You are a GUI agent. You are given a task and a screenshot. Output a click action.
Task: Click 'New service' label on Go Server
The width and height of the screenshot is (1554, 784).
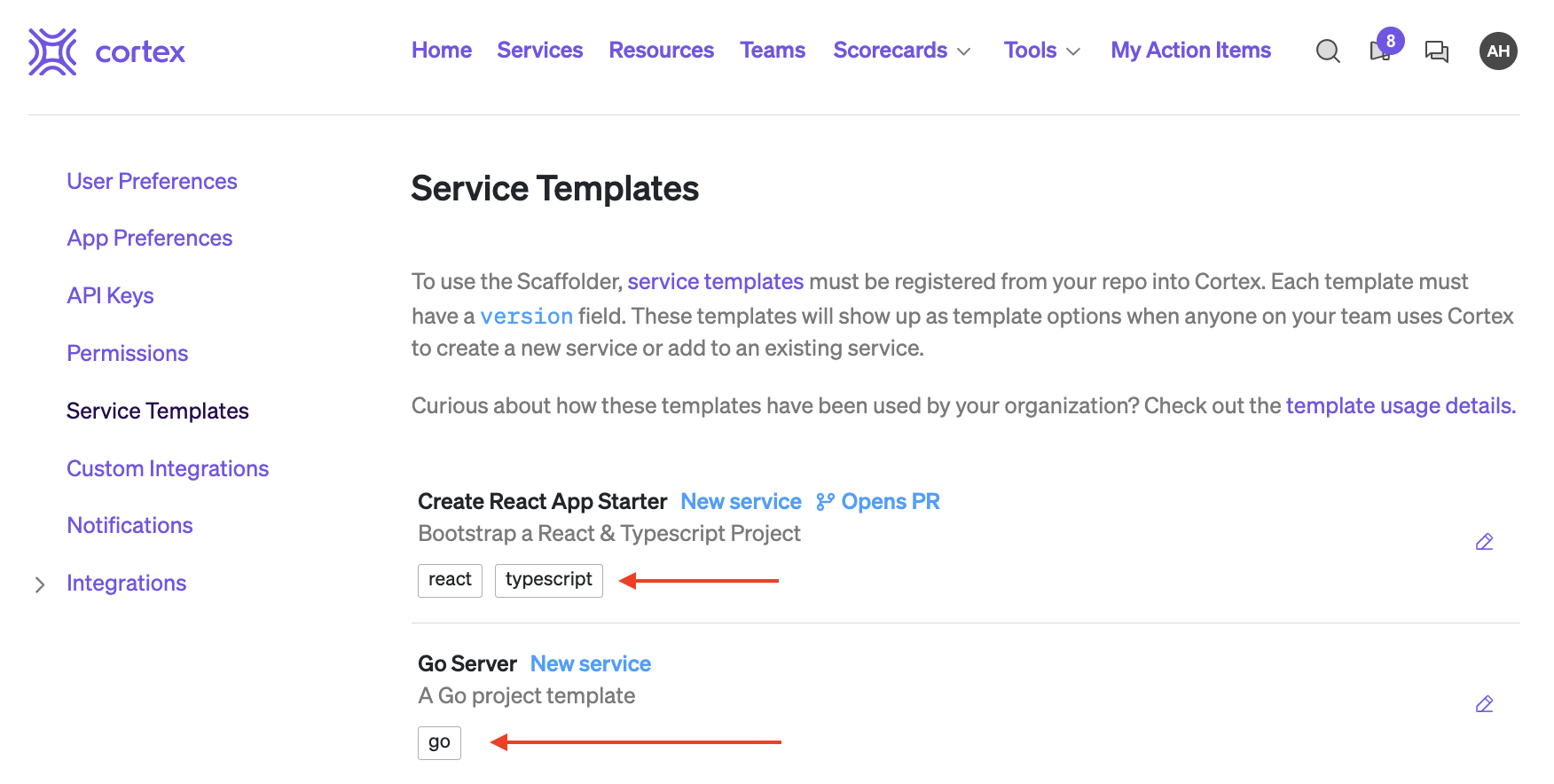coord(591,664)
